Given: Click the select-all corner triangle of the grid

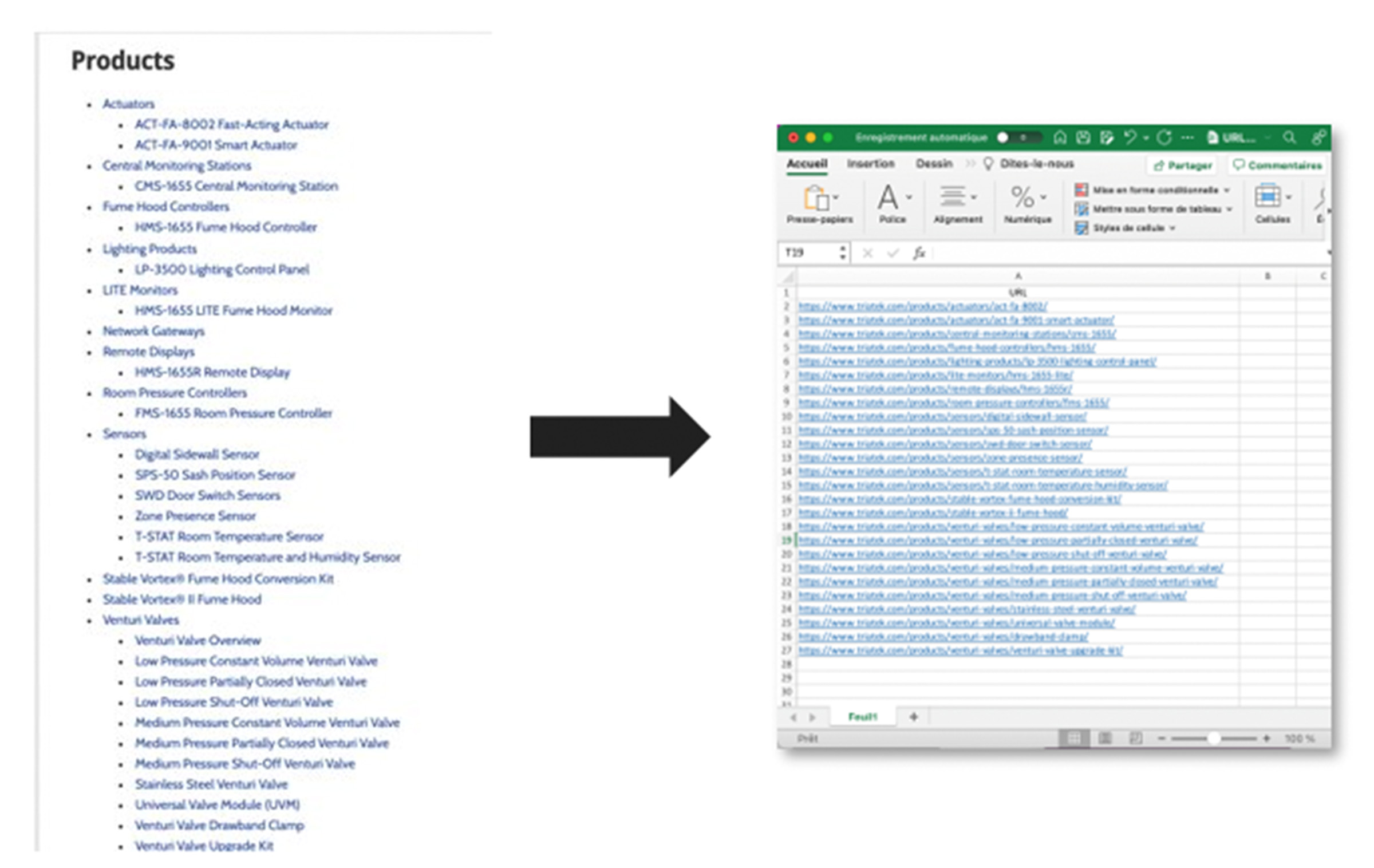Looking at the screenshot, I should pyautogui.click(x=788, y=277).
